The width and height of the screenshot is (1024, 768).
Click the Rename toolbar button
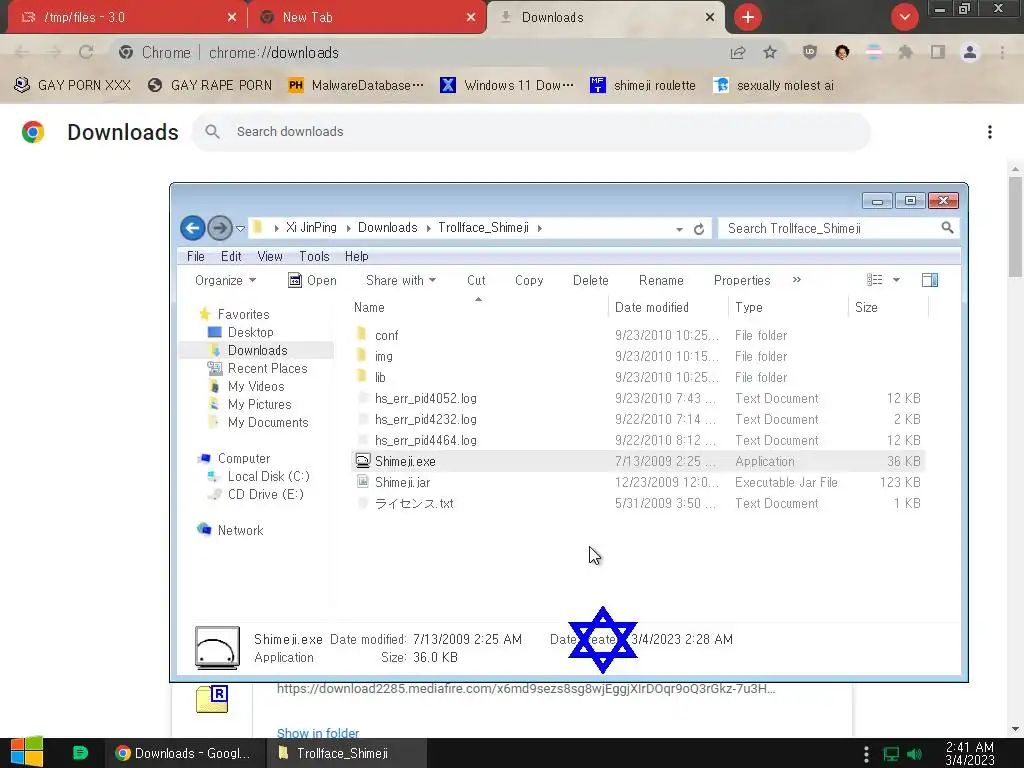pyautogui.click(x=661, y=280)
